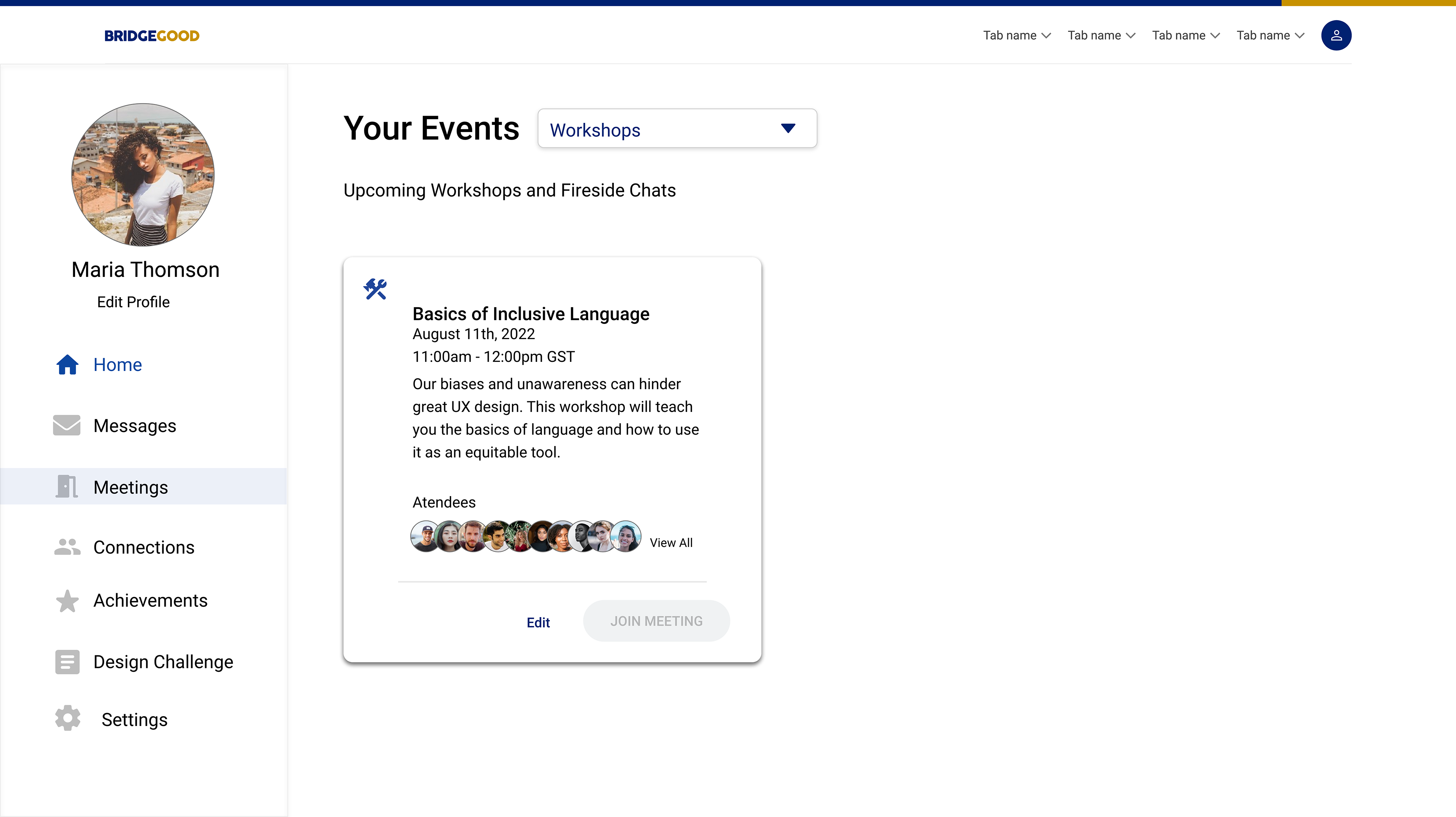
Task: Click the Maria Thomson name
Action: click(x=145, y=270)
